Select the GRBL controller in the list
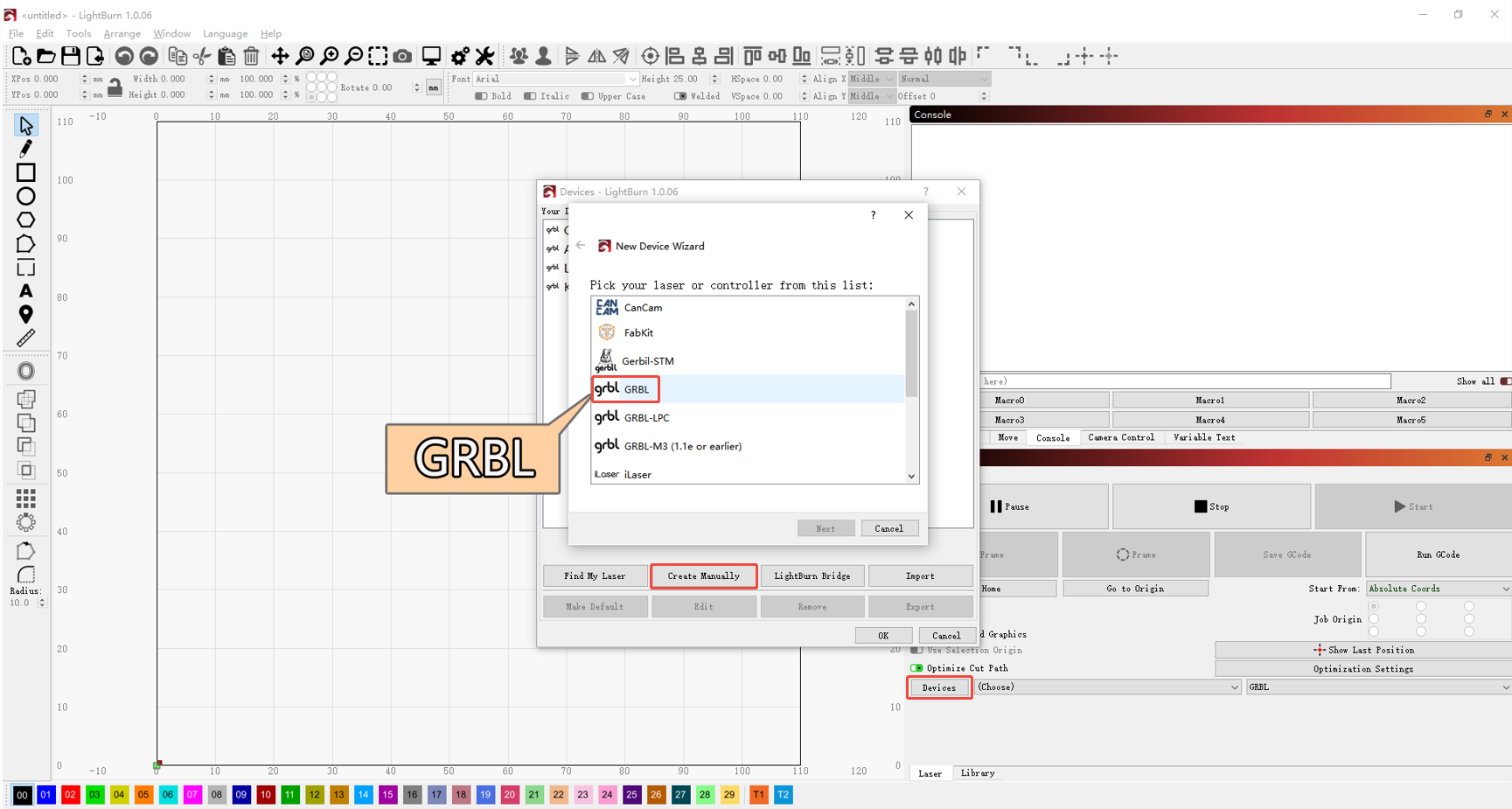Image resolution: width=1512 pixels, height=809 pixels. pyautogui.click(x=748, y=389)
